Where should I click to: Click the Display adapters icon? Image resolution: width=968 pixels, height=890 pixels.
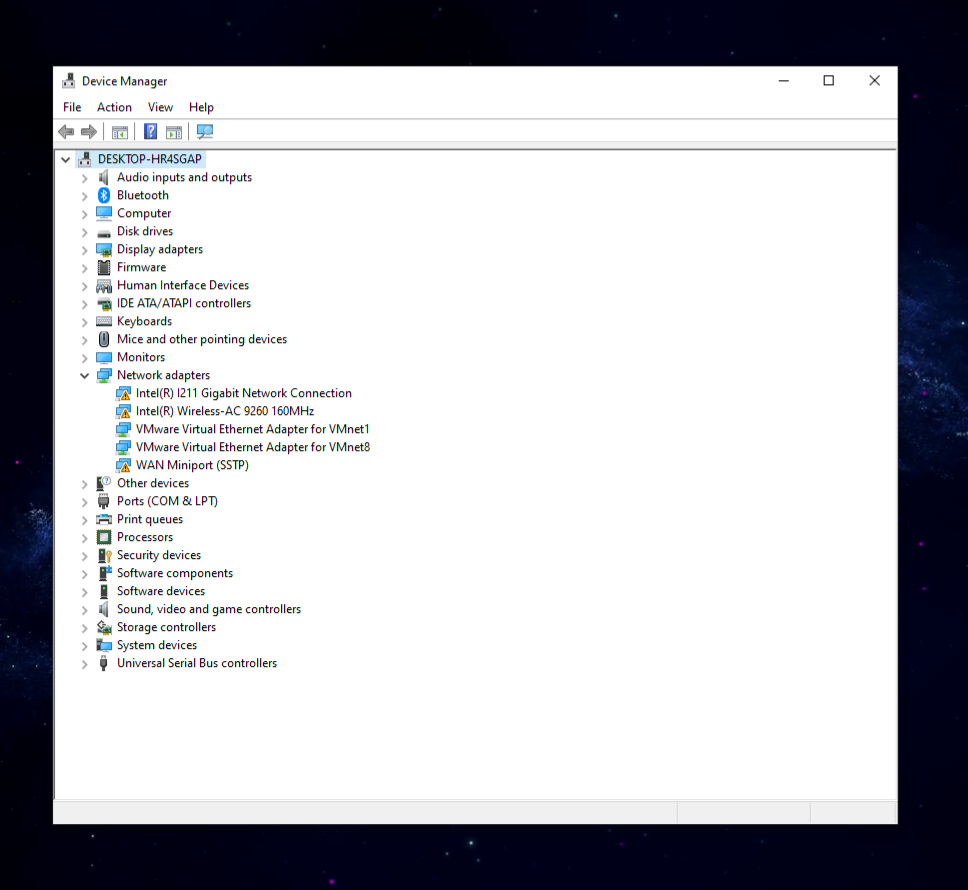click(104, 249)
